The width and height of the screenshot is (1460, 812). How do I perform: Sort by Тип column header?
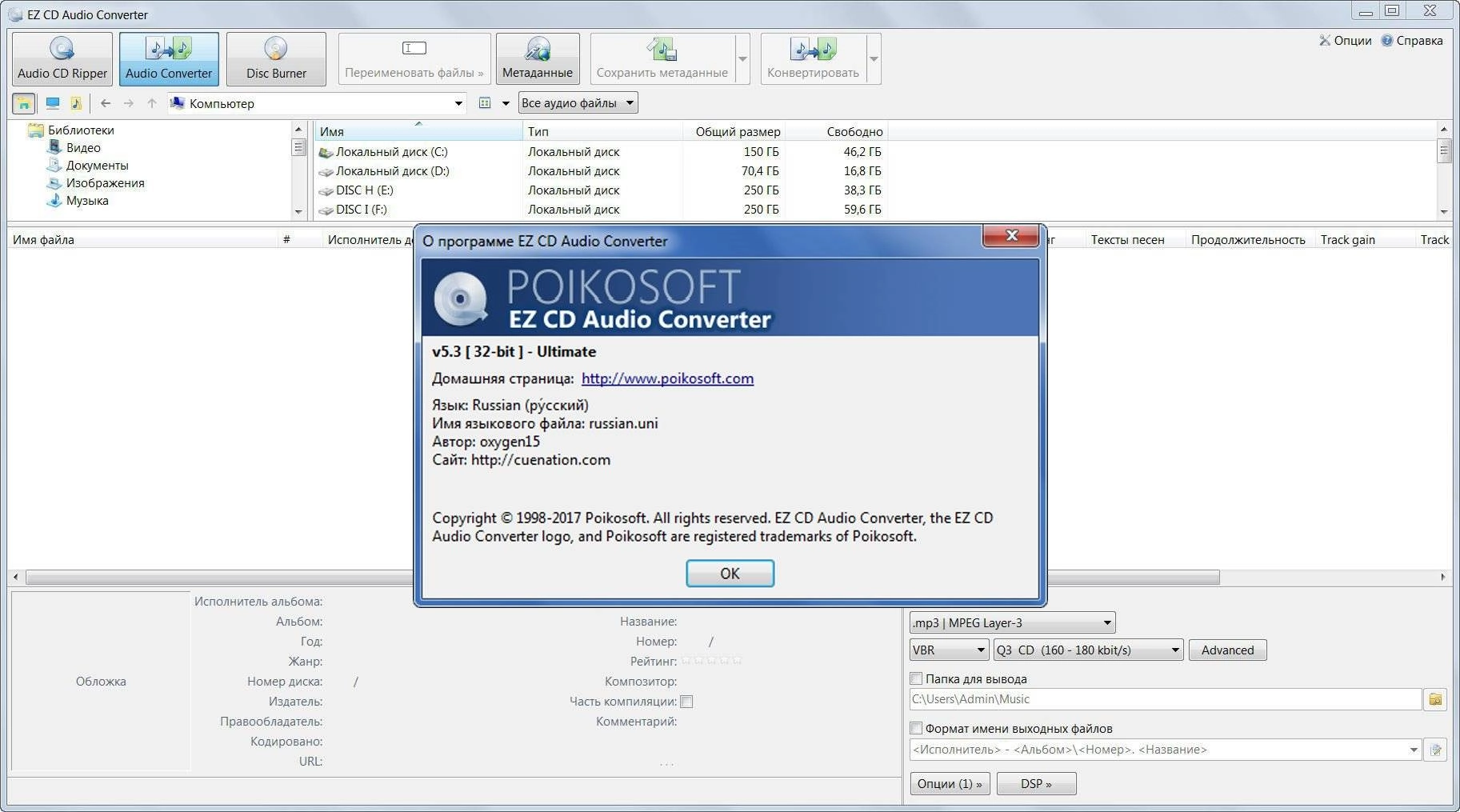coord(602,131)
